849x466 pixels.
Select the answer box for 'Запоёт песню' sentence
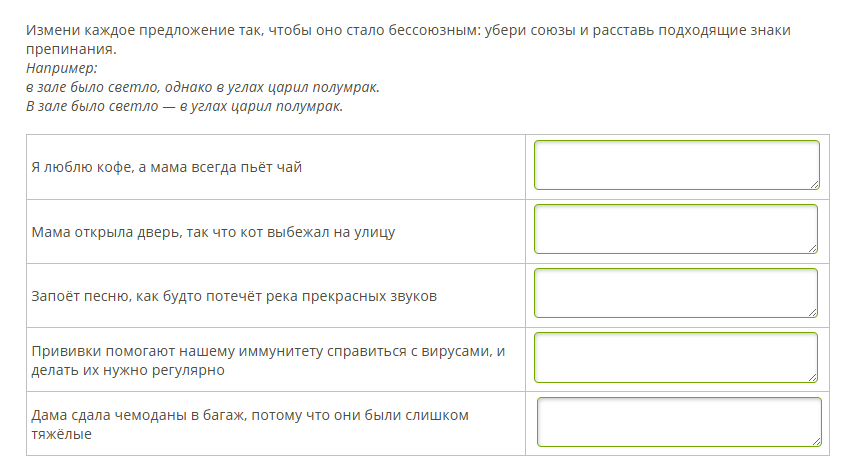(676, 293)
